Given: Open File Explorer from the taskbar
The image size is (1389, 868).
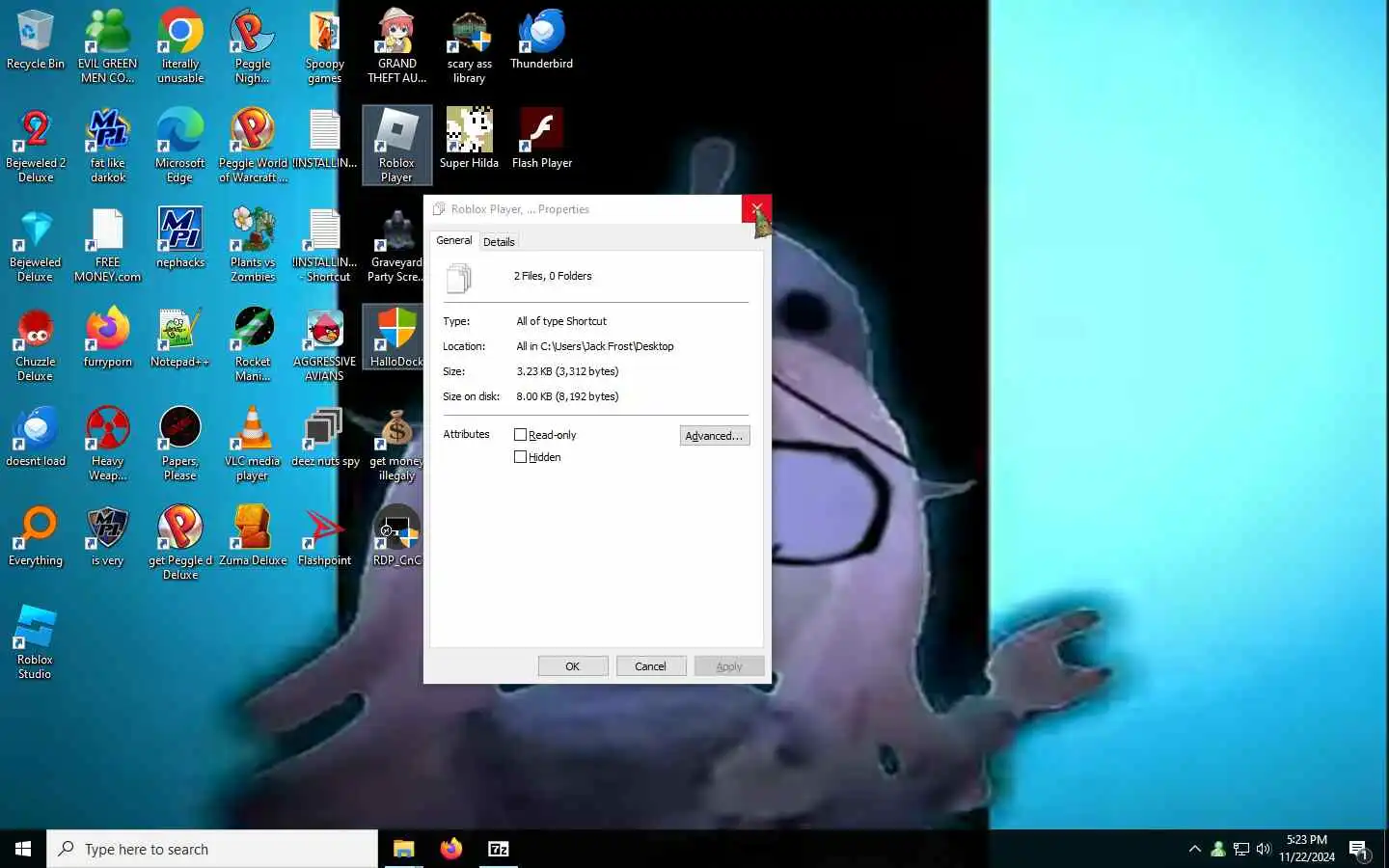Looking at the screenshot, I should click(403, 849).
